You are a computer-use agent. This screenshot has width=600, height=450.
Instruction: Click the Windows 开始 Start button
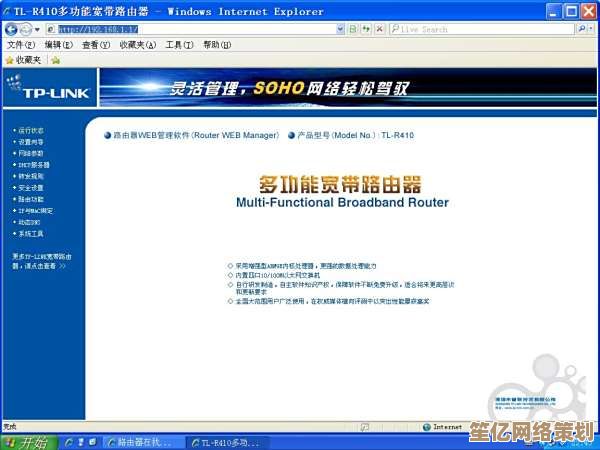(29, 443)
